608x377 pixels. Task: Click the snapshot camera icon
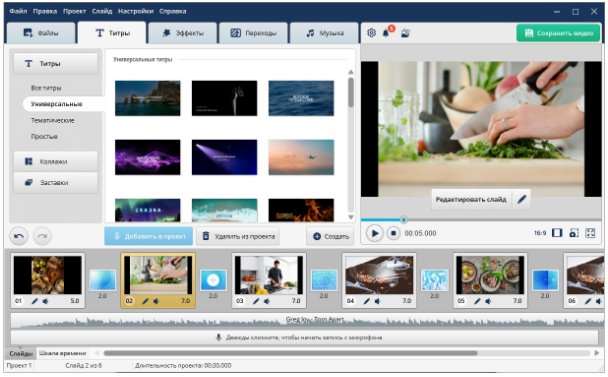[573, 233]
